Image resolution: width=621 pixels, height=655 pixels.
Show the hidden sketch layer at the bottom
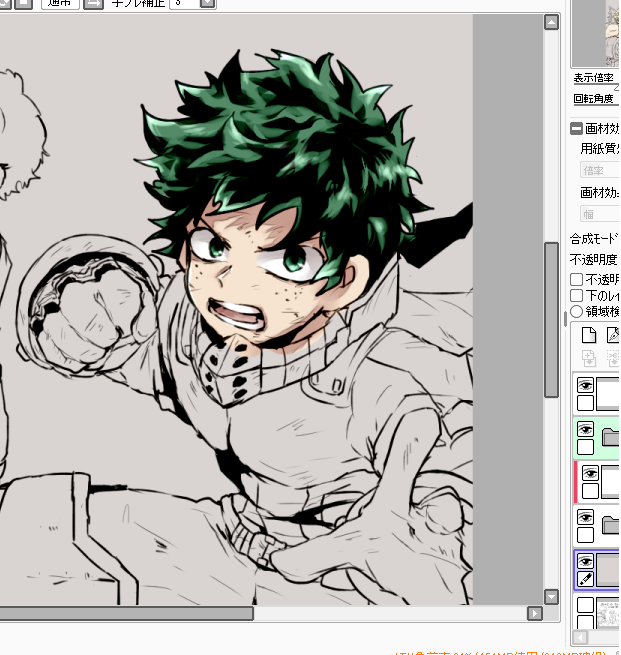point(585,605)
